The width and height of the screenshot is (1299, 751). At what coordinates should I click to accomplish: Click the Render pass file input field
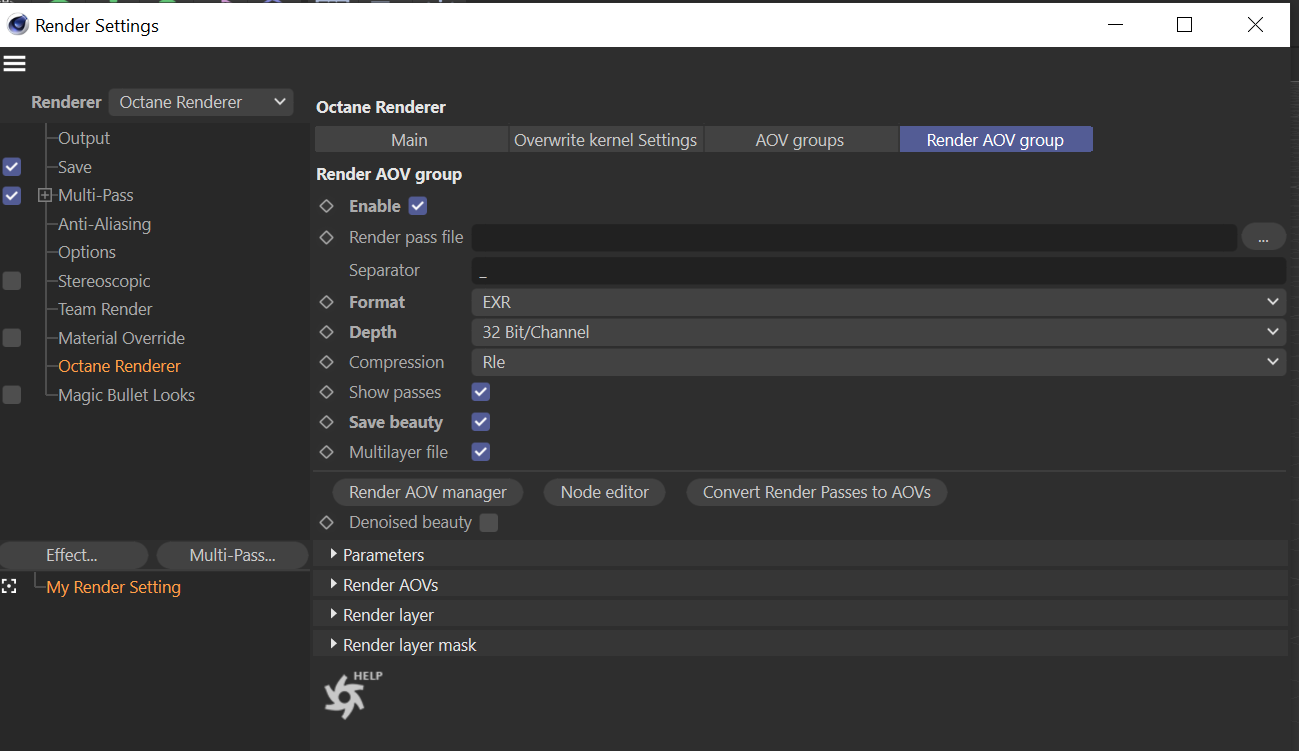coord(854,238)
